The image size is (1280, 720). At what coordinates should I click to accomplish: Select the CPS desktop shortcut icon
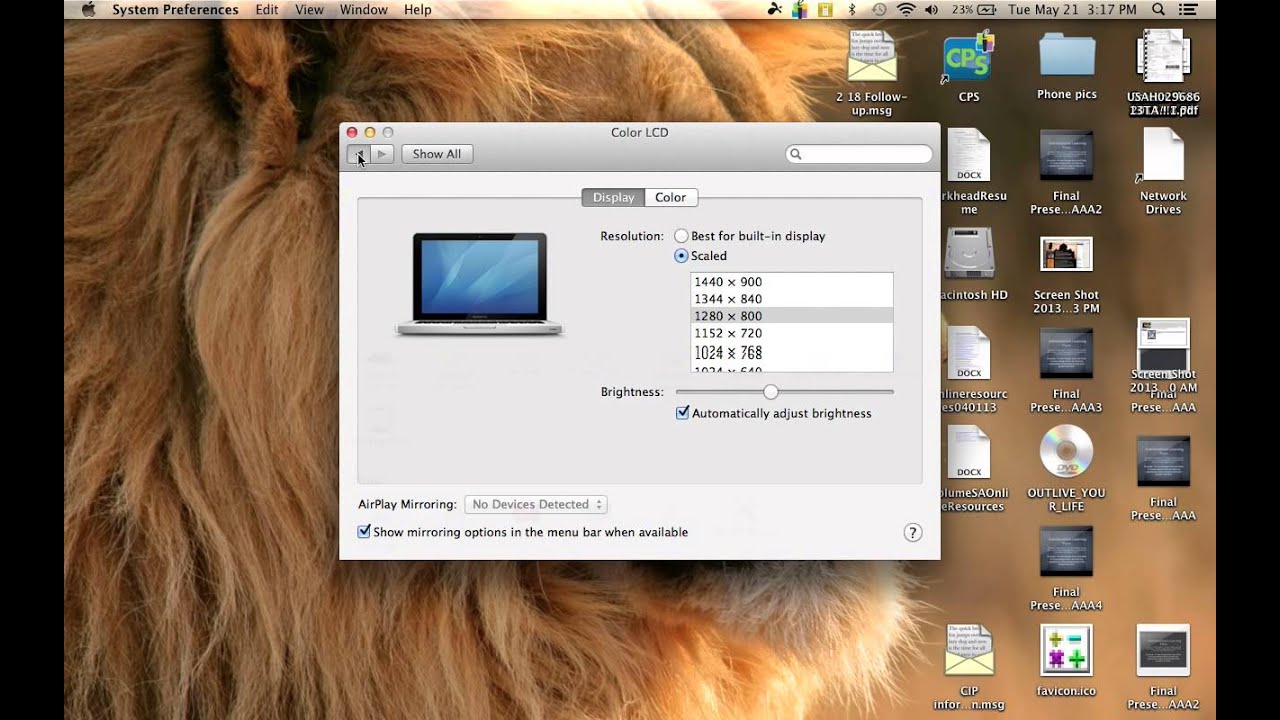click(968, 58)
